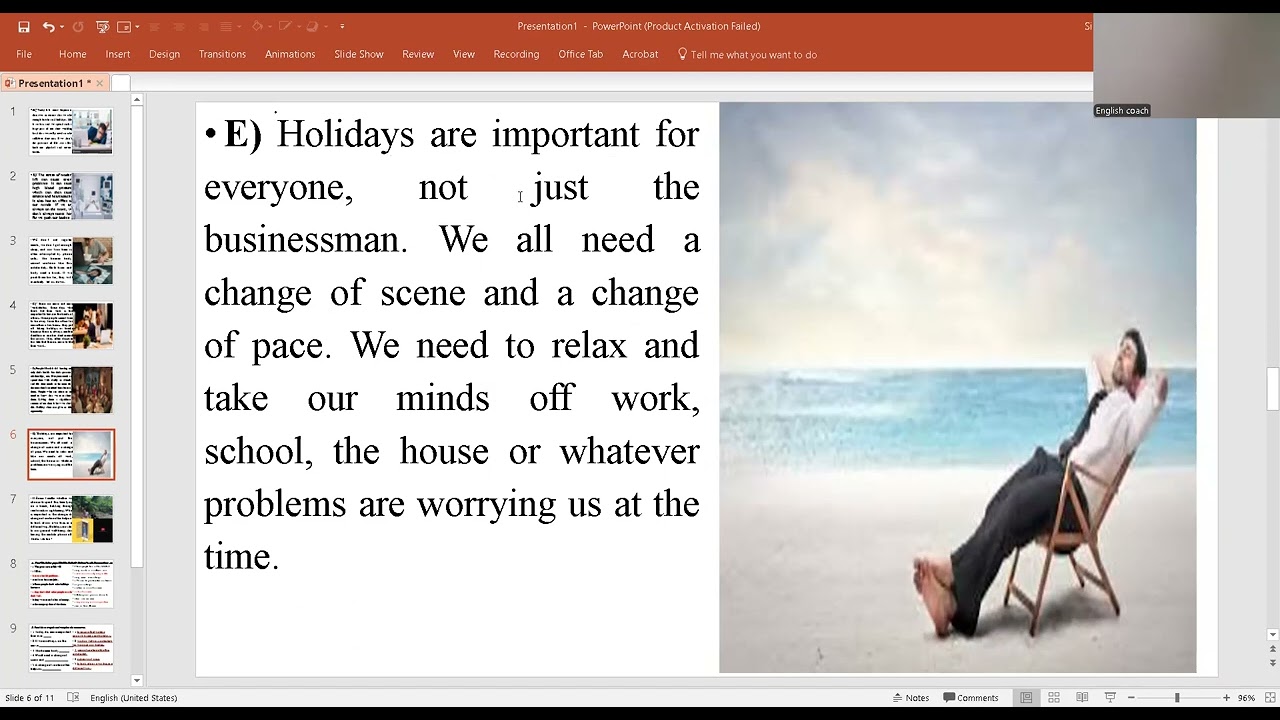Select slide 7 thumbnail
Image resolution: width=1280 pixels, height=720 pixels.
point(71,518)
